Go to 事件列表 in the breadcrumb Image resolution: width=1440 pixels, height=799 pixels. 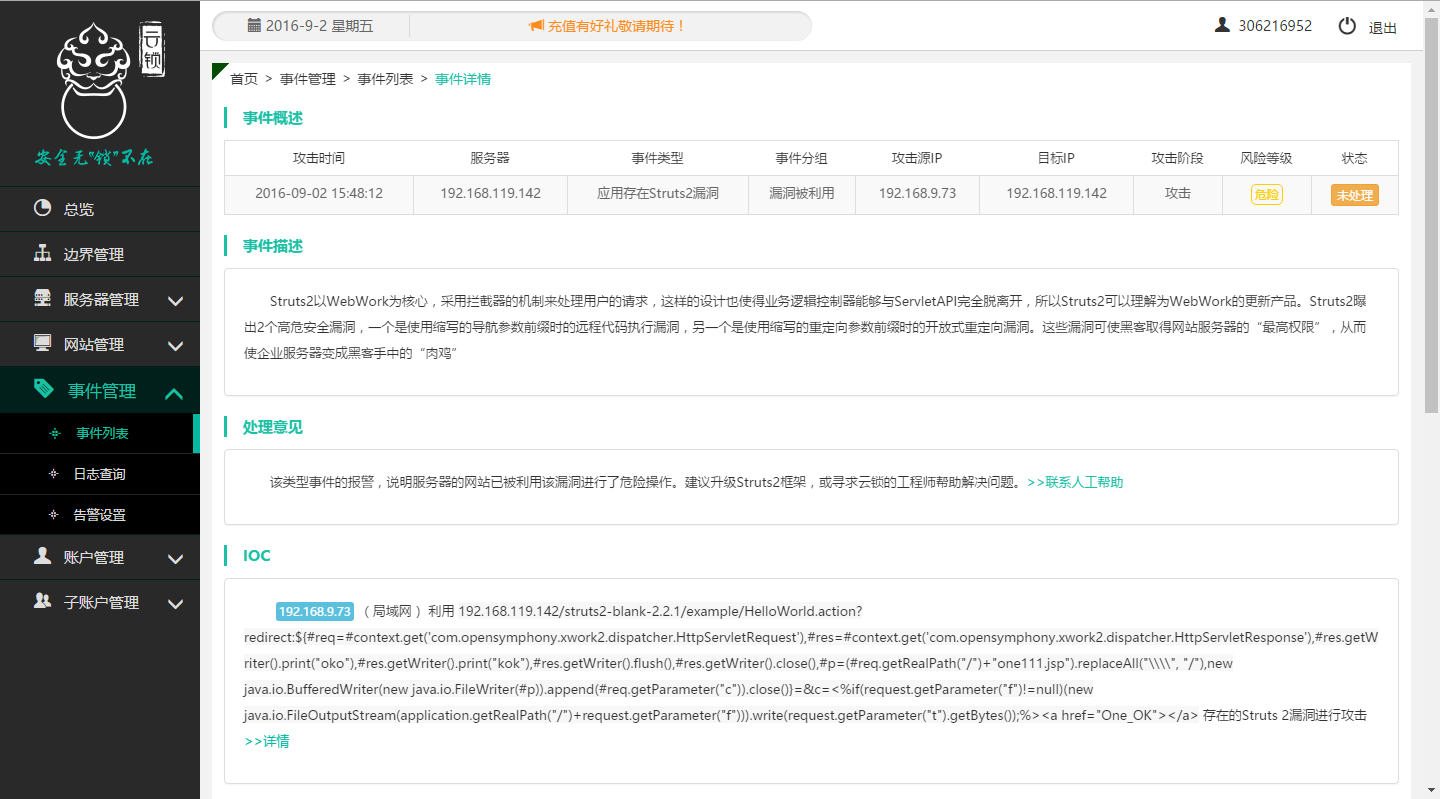385,79
